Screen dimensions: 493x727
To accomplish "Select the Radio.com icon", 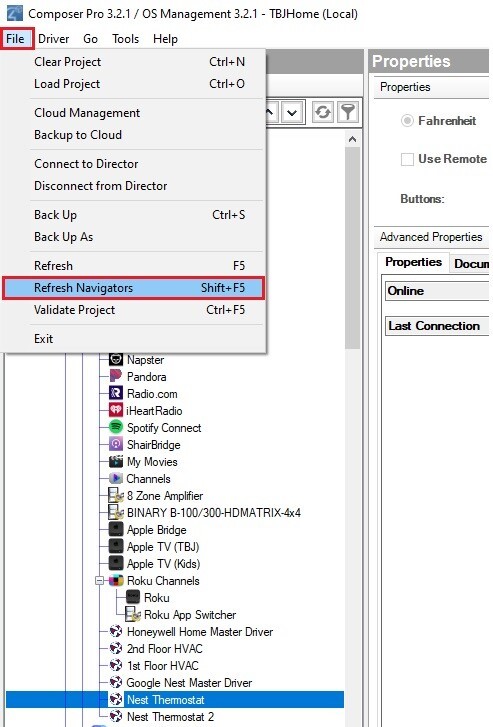I will click(x=115, y=393).
